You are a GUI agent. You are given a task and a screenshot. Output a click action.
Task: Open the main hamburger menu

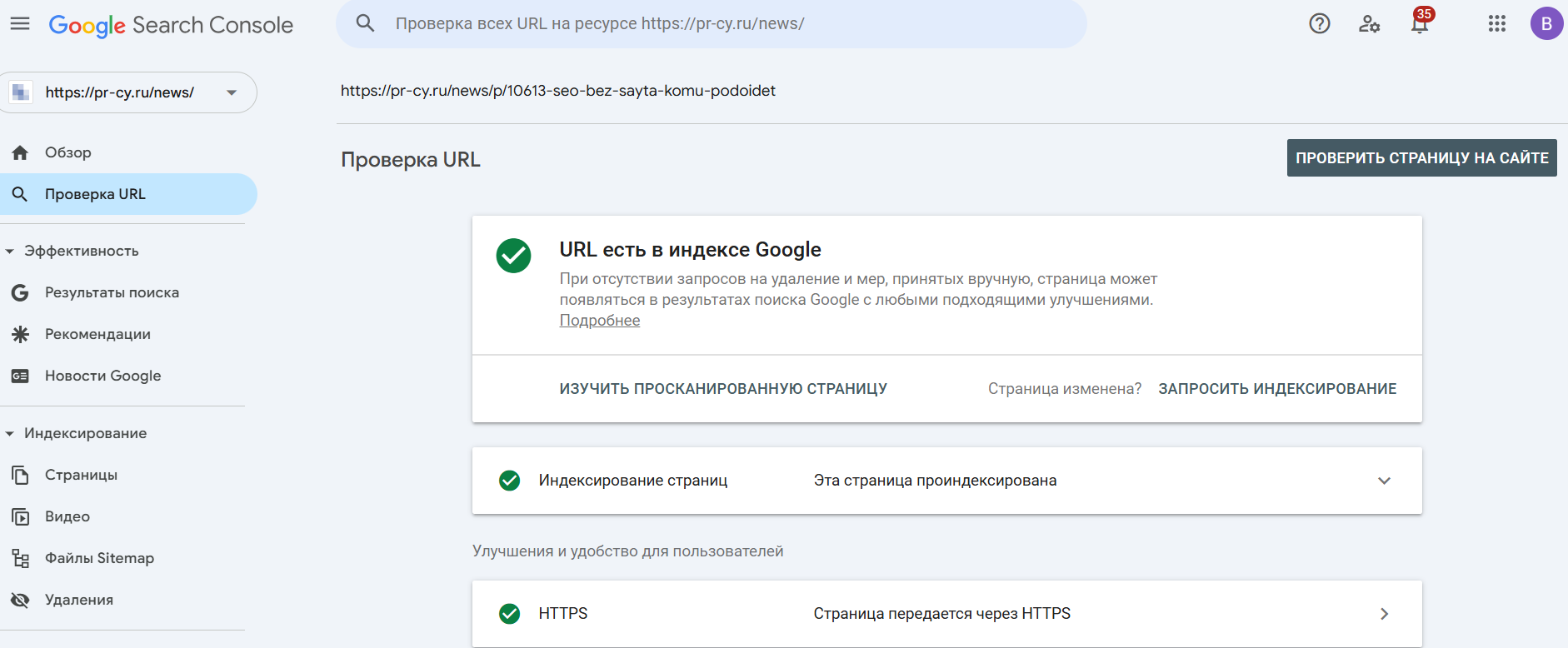pyautogui.click(x=20, y=24)
